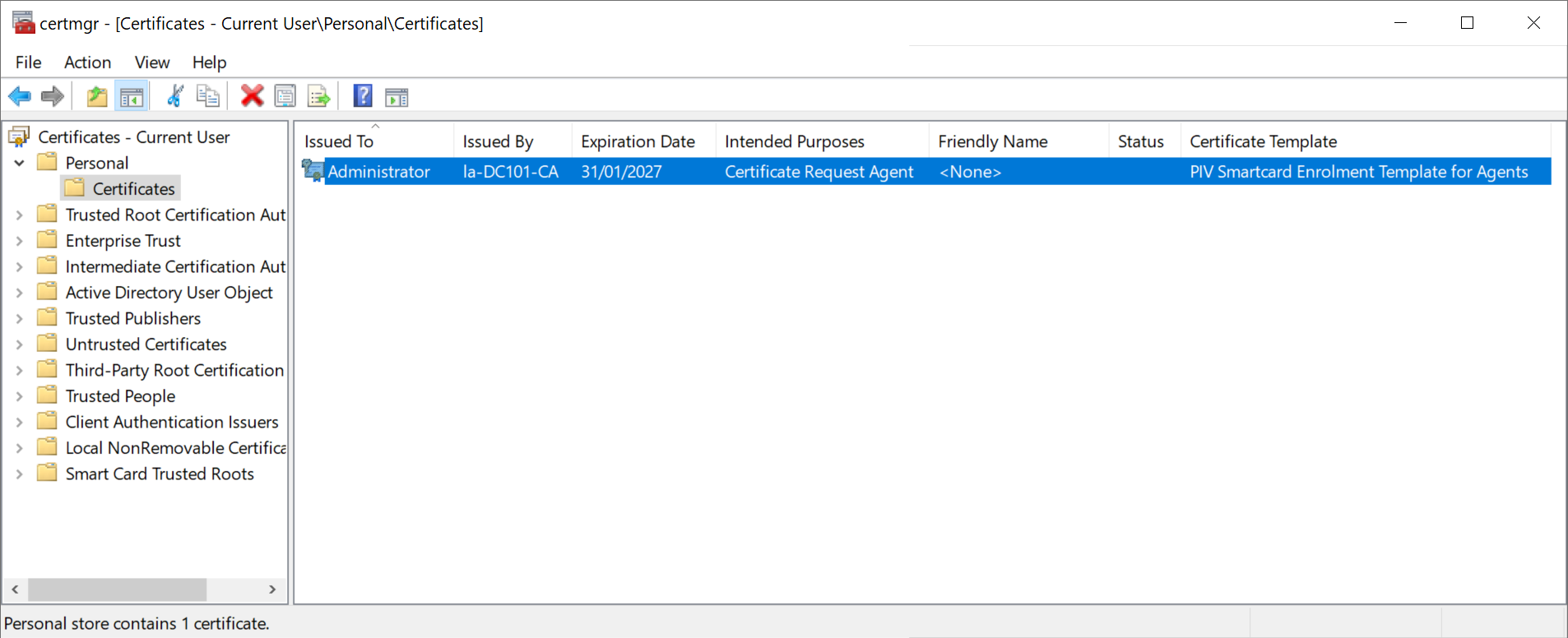Open the View menu

tap(152, 62)
